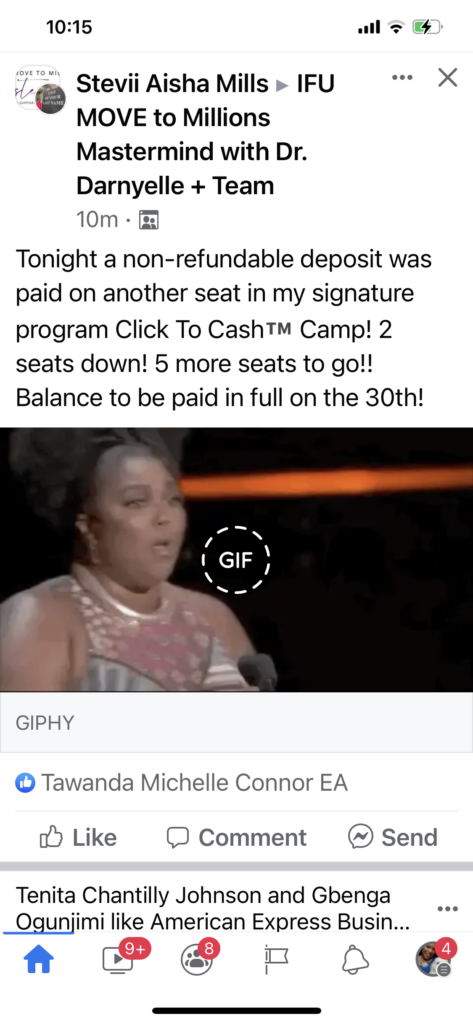473x1024 pixels.
Task: Open the Watch video tab
Action: (x=118, y=959)
